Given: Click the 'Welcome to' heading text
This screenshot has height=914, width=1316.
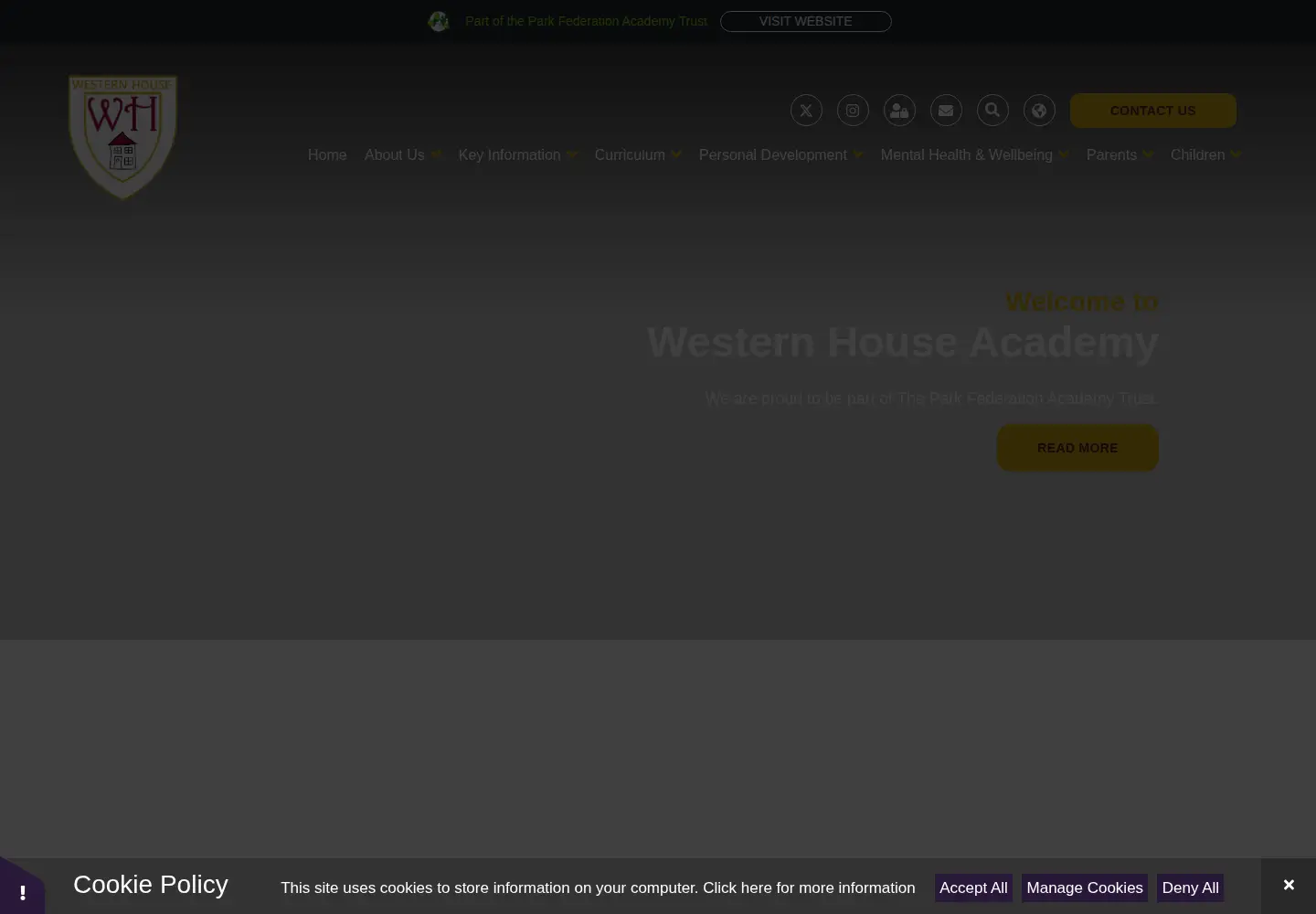Looking at the screenshot, I should pyautogui.click(x=1082, y=301).
